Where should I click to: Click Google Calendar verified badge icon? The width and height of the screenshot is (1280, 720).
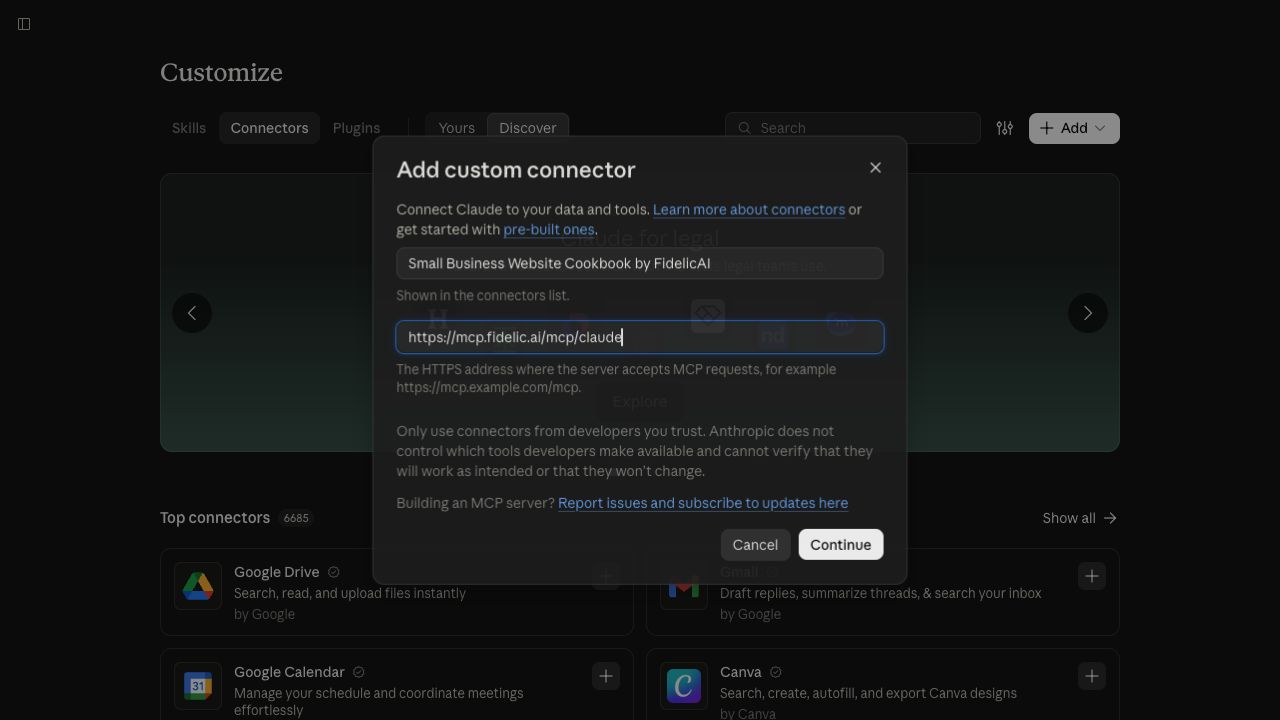pos(359,672)
